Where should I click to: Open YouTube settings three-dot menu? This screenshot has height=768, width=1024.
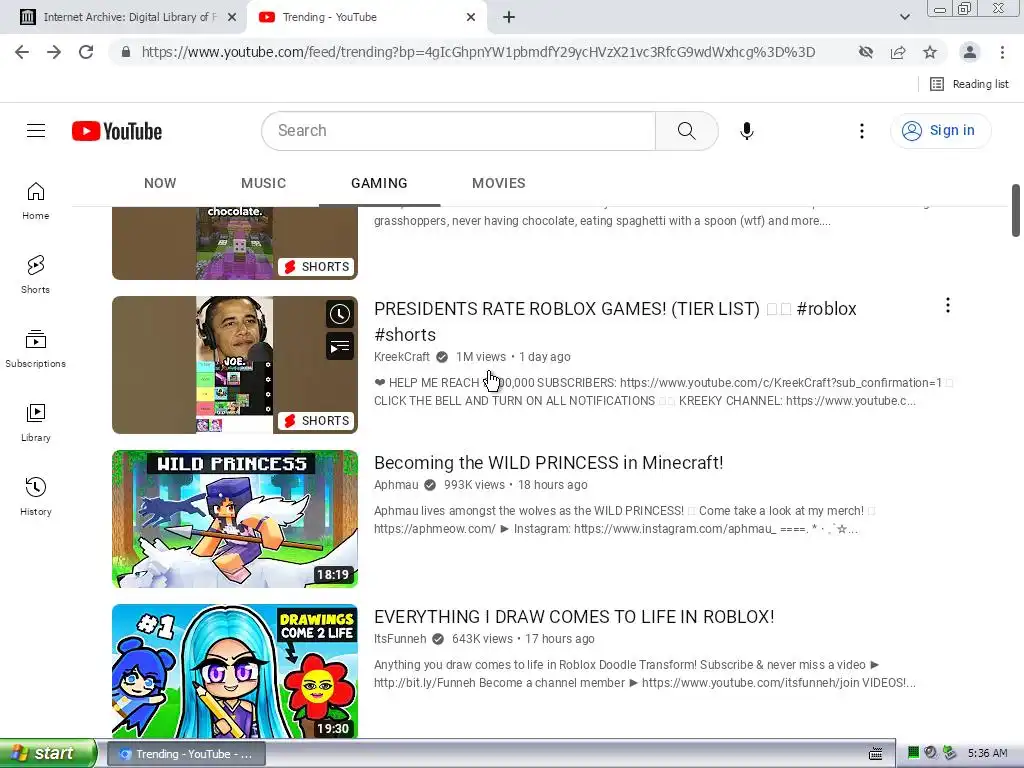click(x=861, y=131)
